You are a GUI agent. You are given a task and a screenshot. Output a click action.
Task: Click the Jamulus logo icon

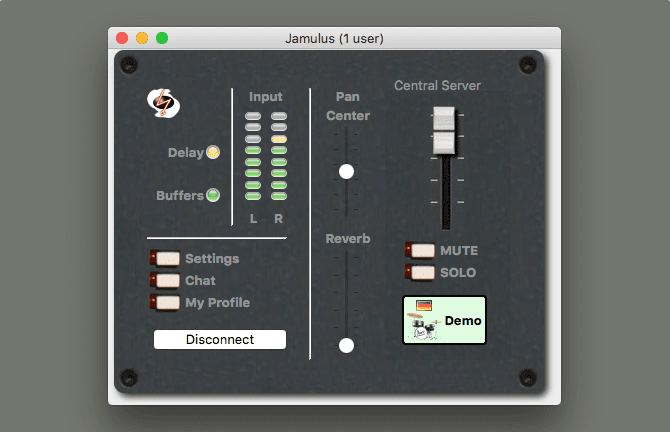coord(161,102)
